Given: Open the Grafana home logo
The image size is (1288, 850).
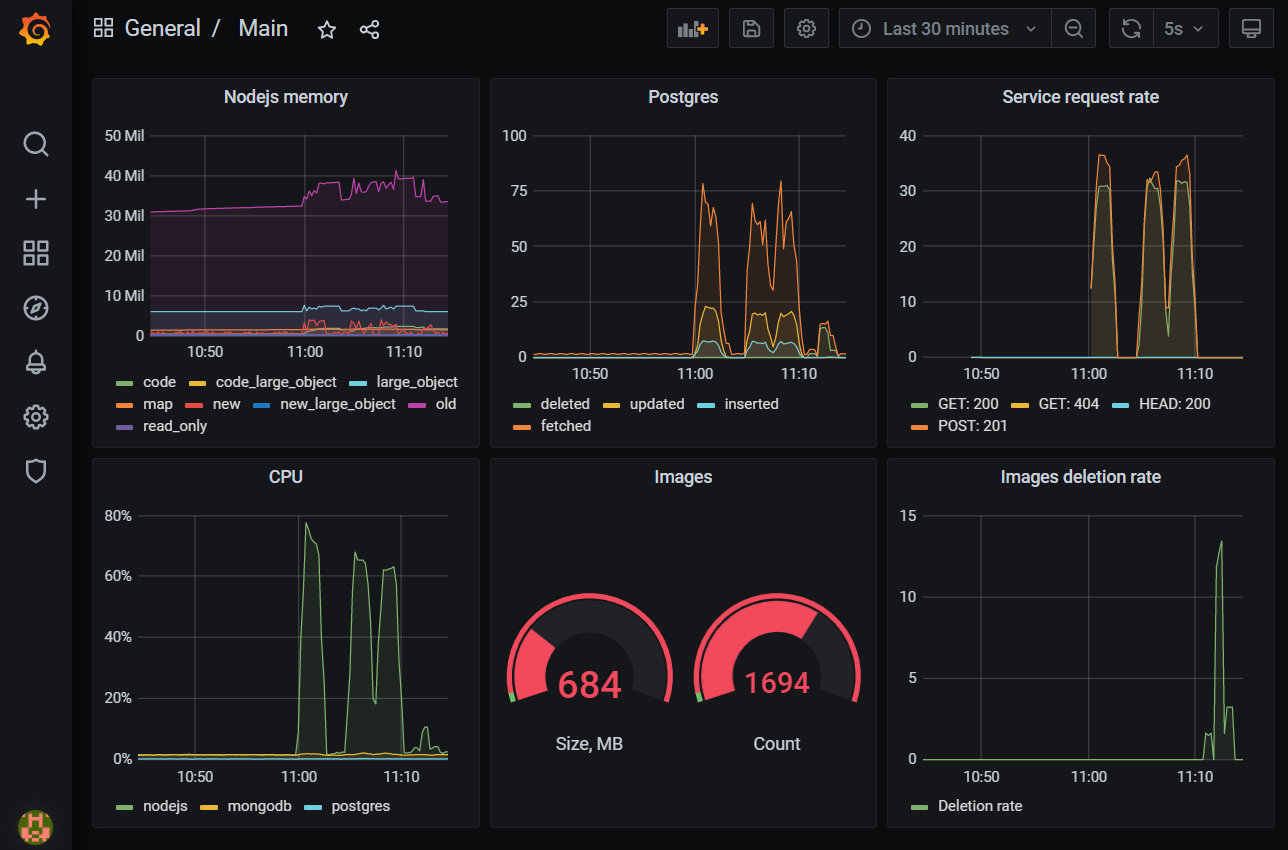Looking at the screenshot, I should point(35,30).
